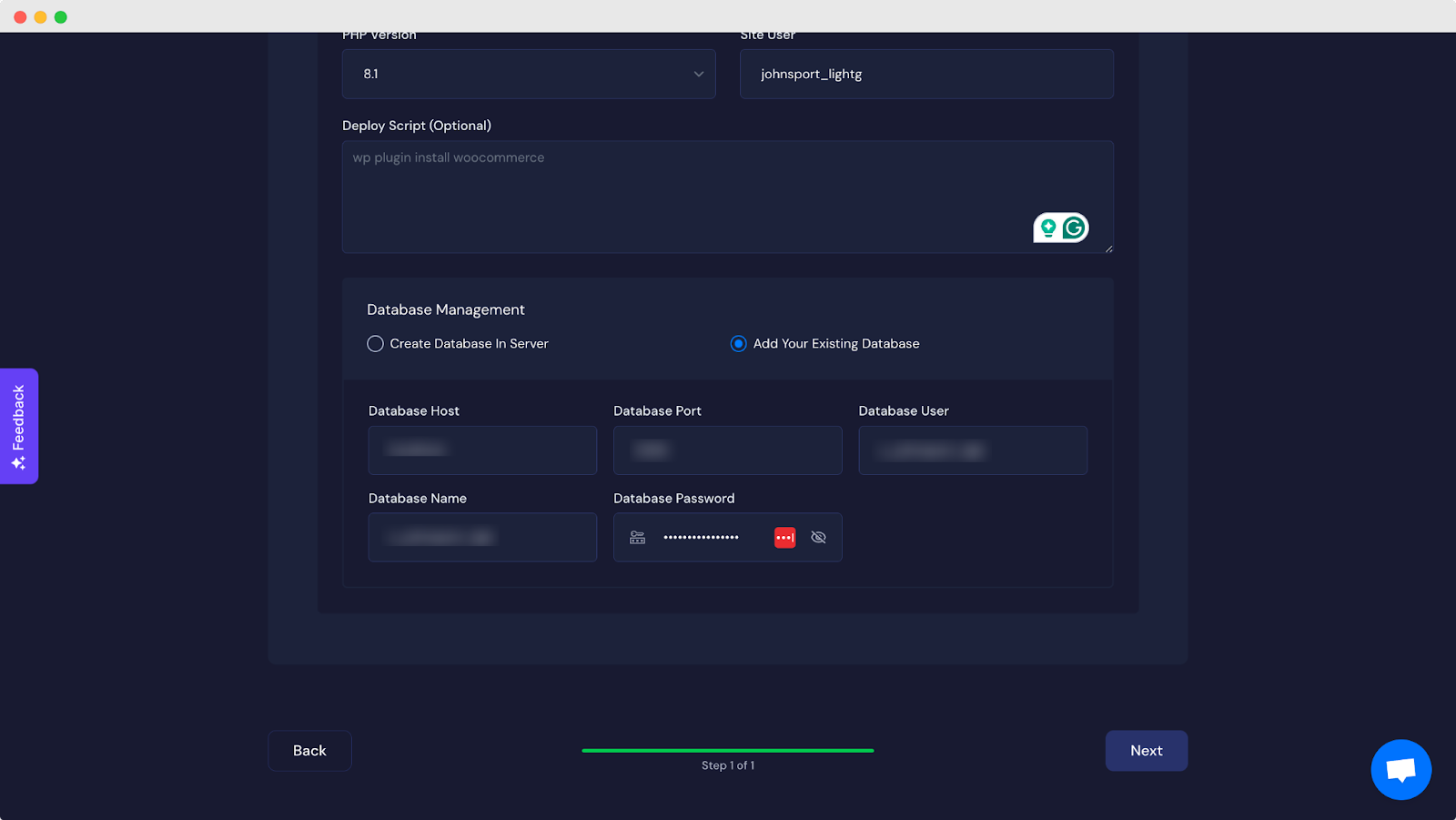
Task: Select Add Your Existing Database
Action: tap(738, 344)
